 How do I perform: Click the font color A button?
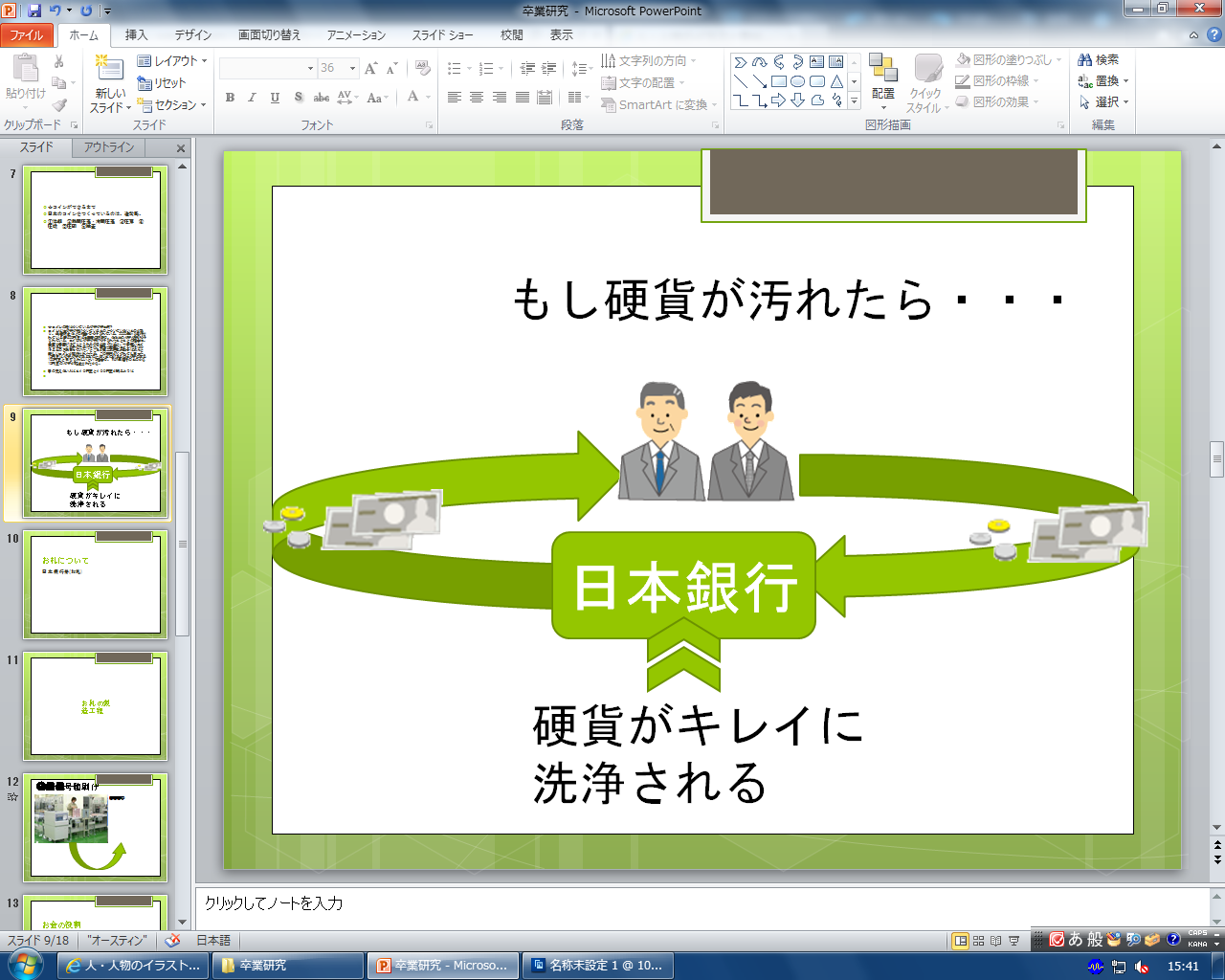412,97
